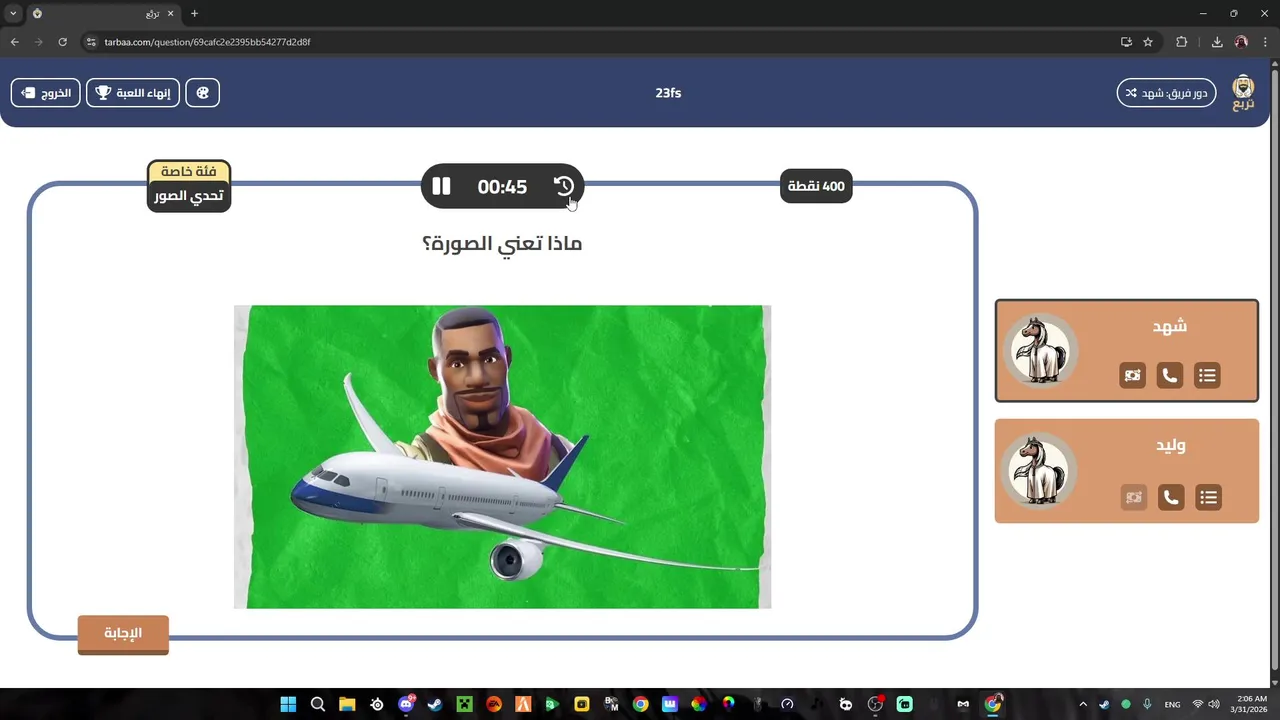This screenshot has width=1280, height=720.
Task: Click the team name شهد
Action: [x=1169, y=326]
